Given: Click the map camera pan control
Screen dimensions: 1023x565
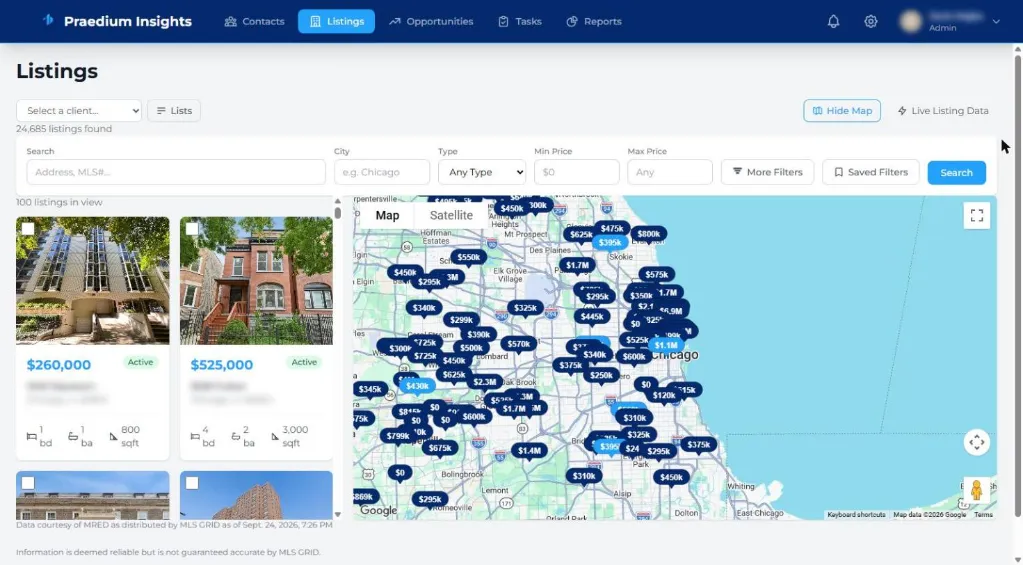Looking at the screenshot, I should tap(977, 442).
